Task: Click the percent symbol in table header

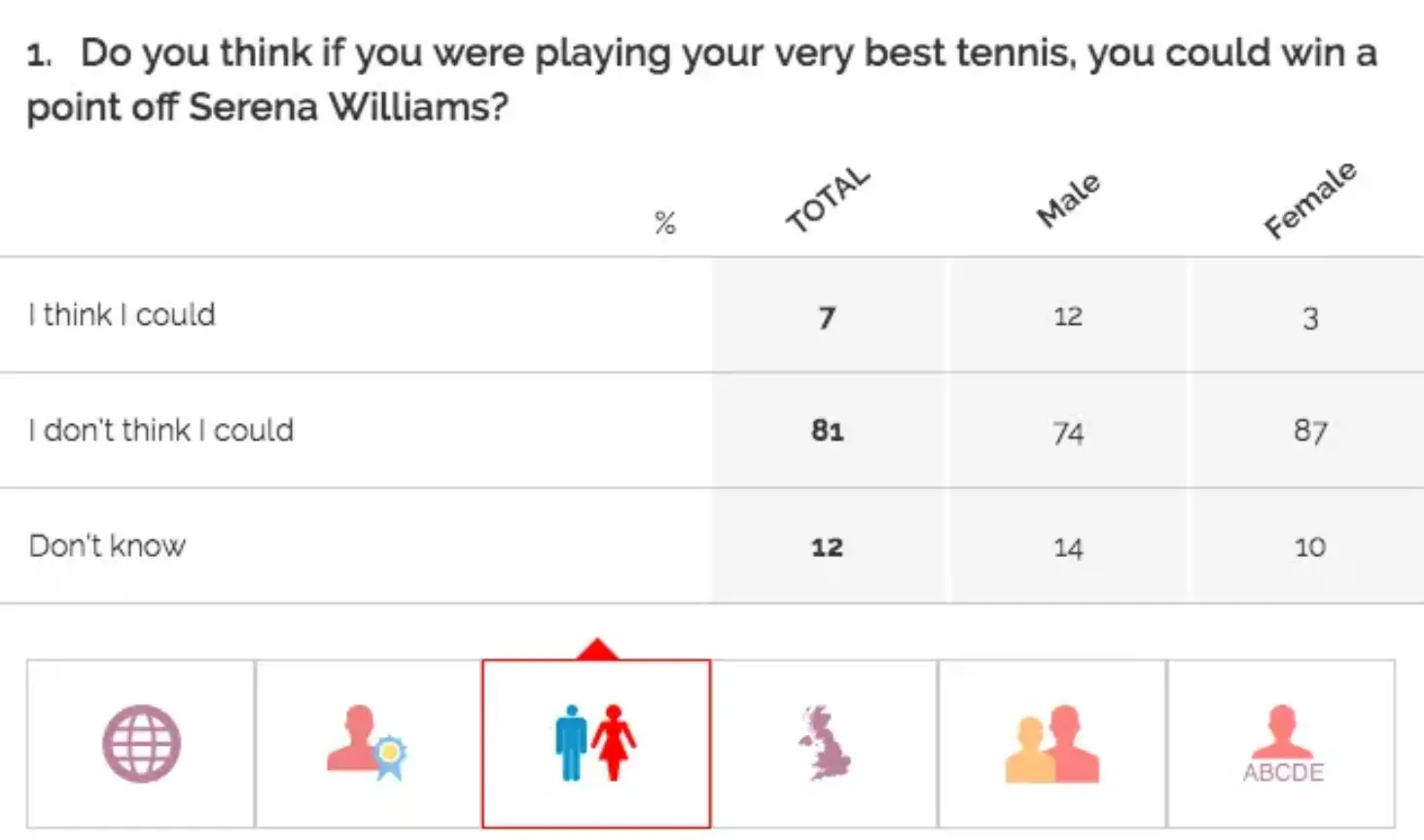Action: pos(665,224)
